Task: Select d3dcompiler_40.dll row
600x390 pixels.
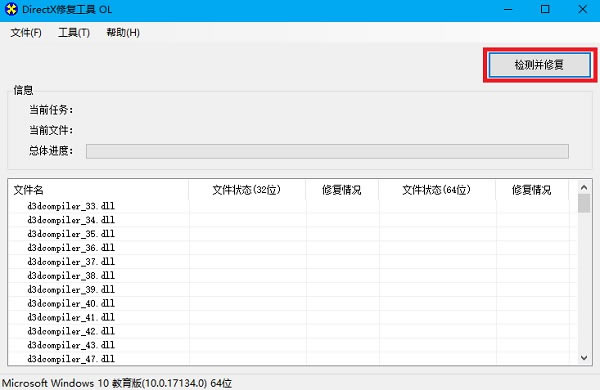Action: point(292,304)
